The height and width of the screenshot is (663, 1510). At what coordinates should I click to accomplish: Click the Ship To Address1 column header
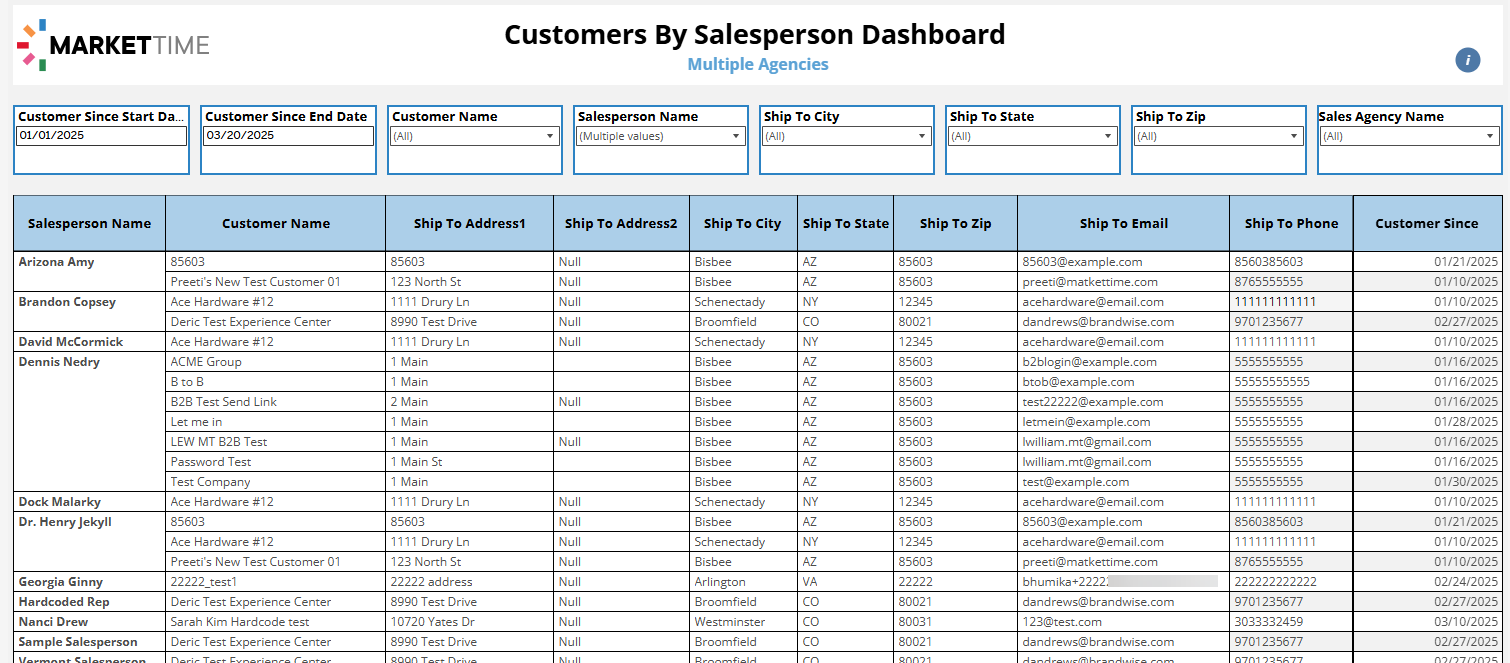click(470, 223)
